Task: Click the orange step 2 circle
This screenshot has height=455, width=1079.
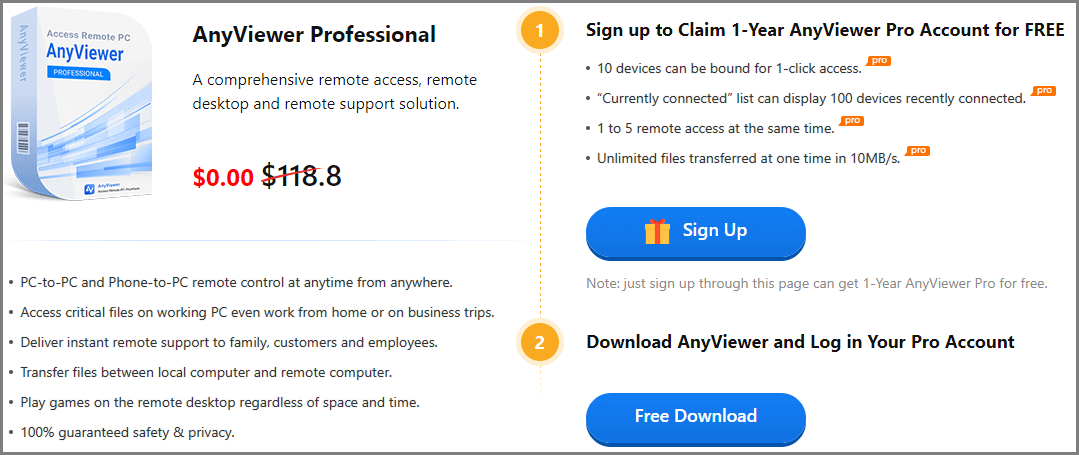Action: click(540, 341)
